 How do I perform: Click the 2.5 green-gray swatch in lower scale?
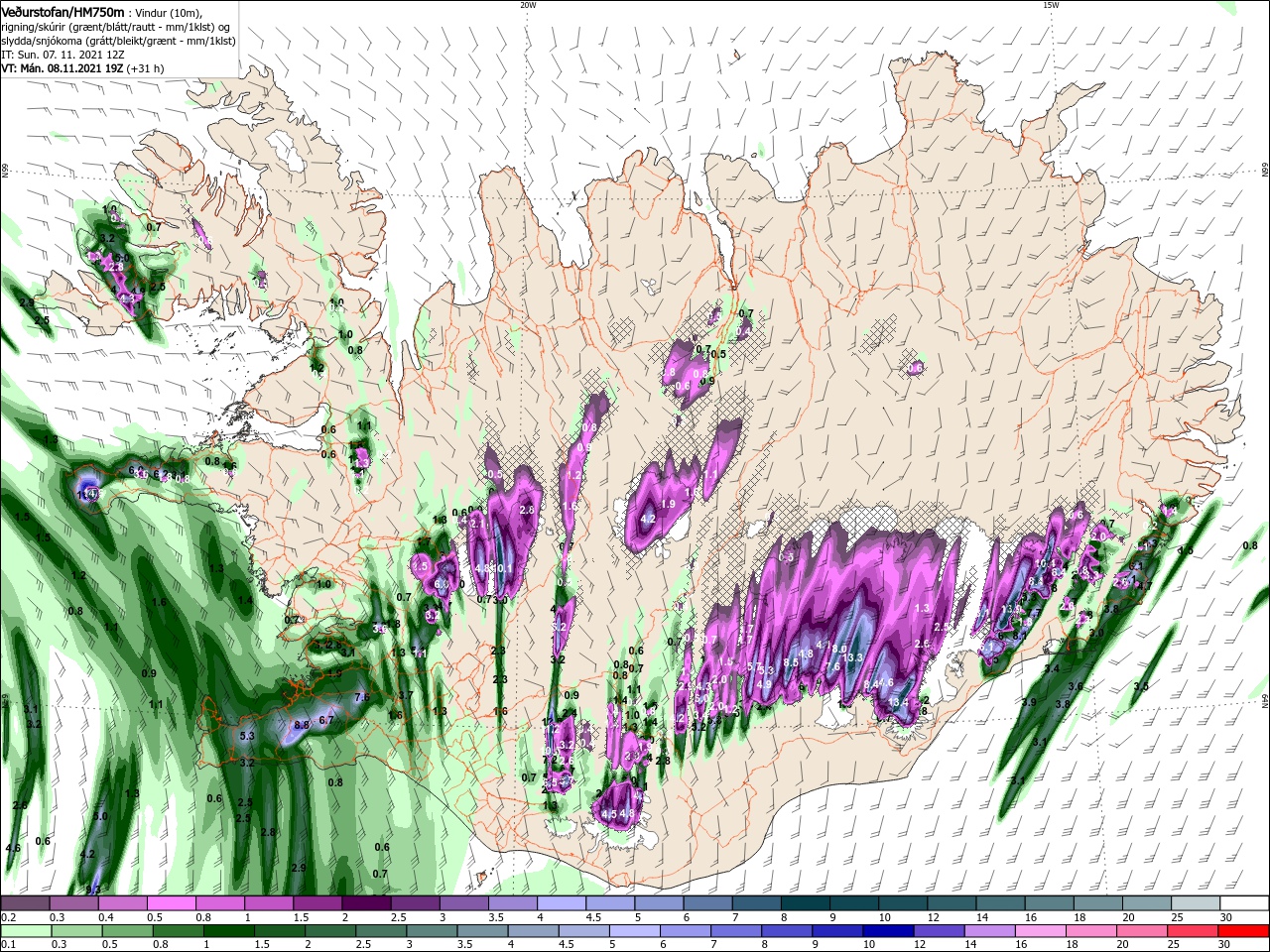click(x=380, y=931)
